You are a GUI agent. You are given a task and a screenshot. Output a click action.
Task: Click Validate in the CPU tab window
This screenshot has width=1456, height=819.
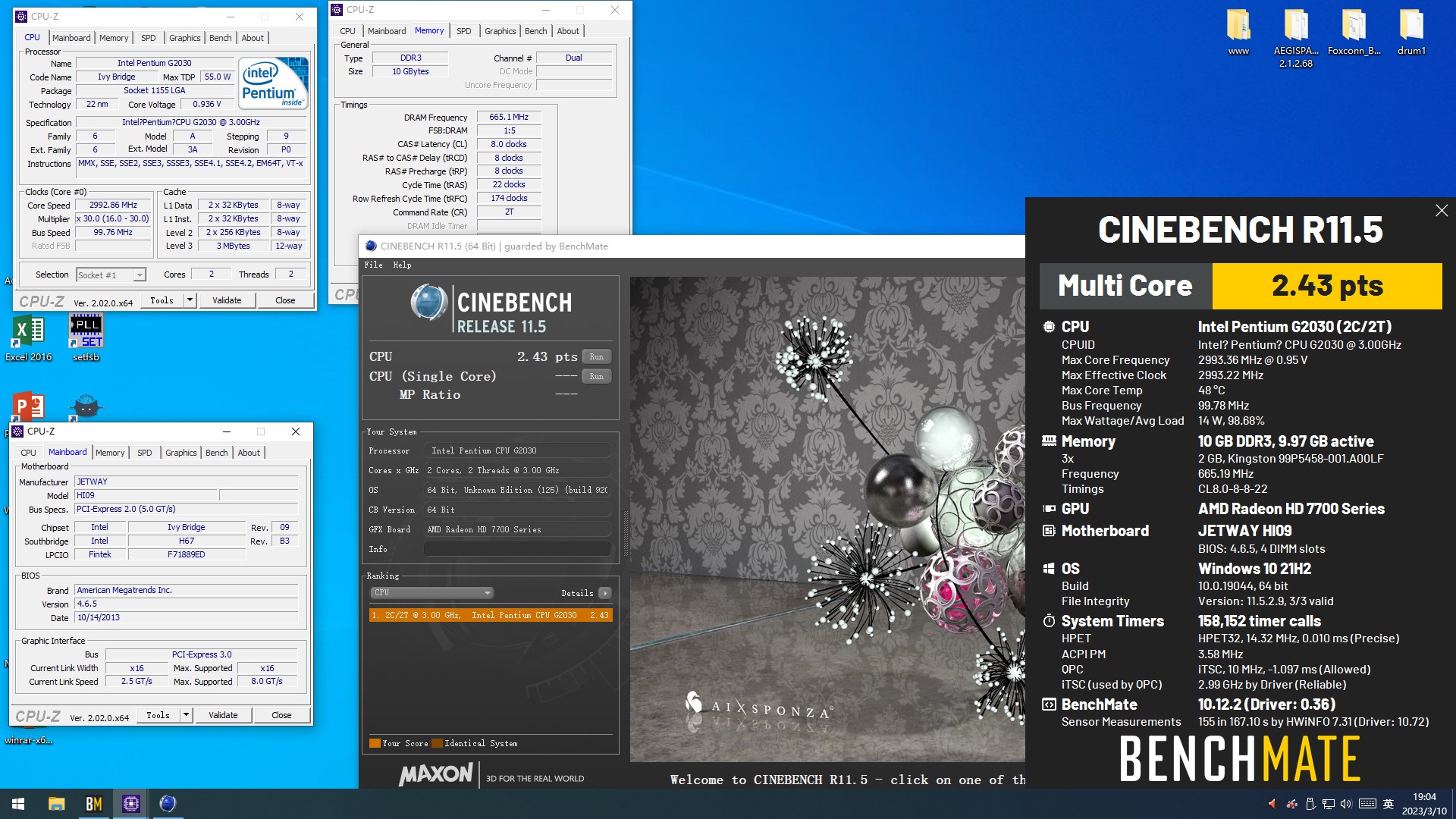click(x=227, y=300)
